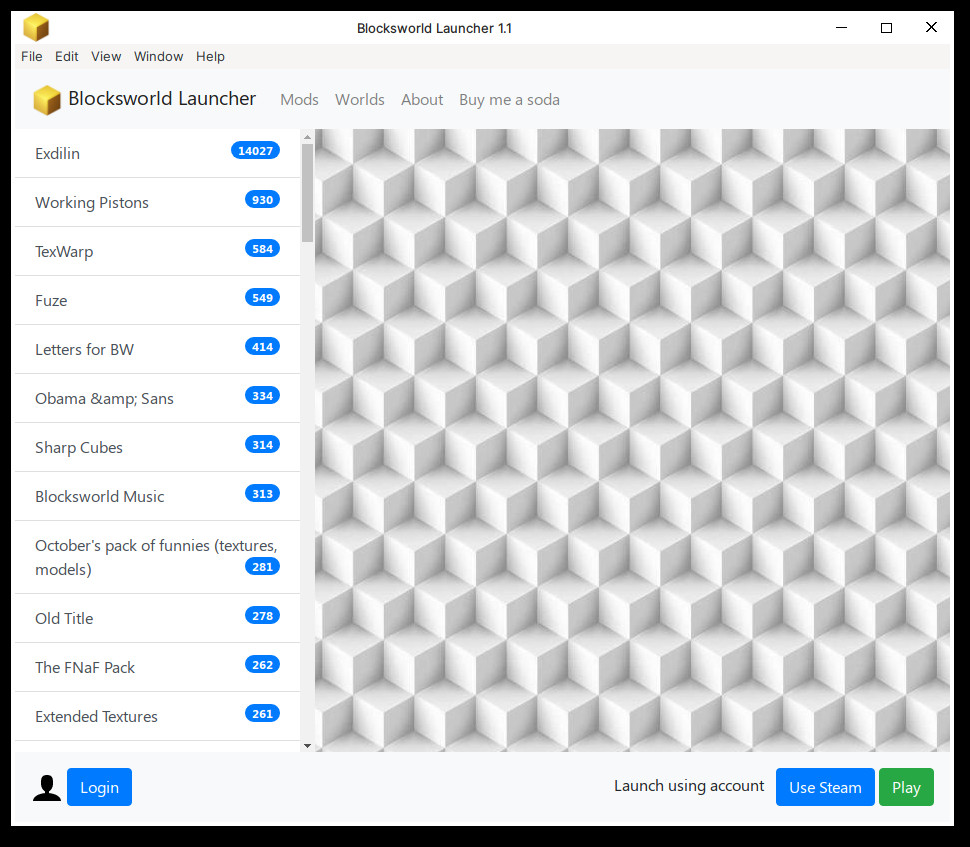
Task: Open the Help menu
Action: pyautogui.click(x=210, y=57)
